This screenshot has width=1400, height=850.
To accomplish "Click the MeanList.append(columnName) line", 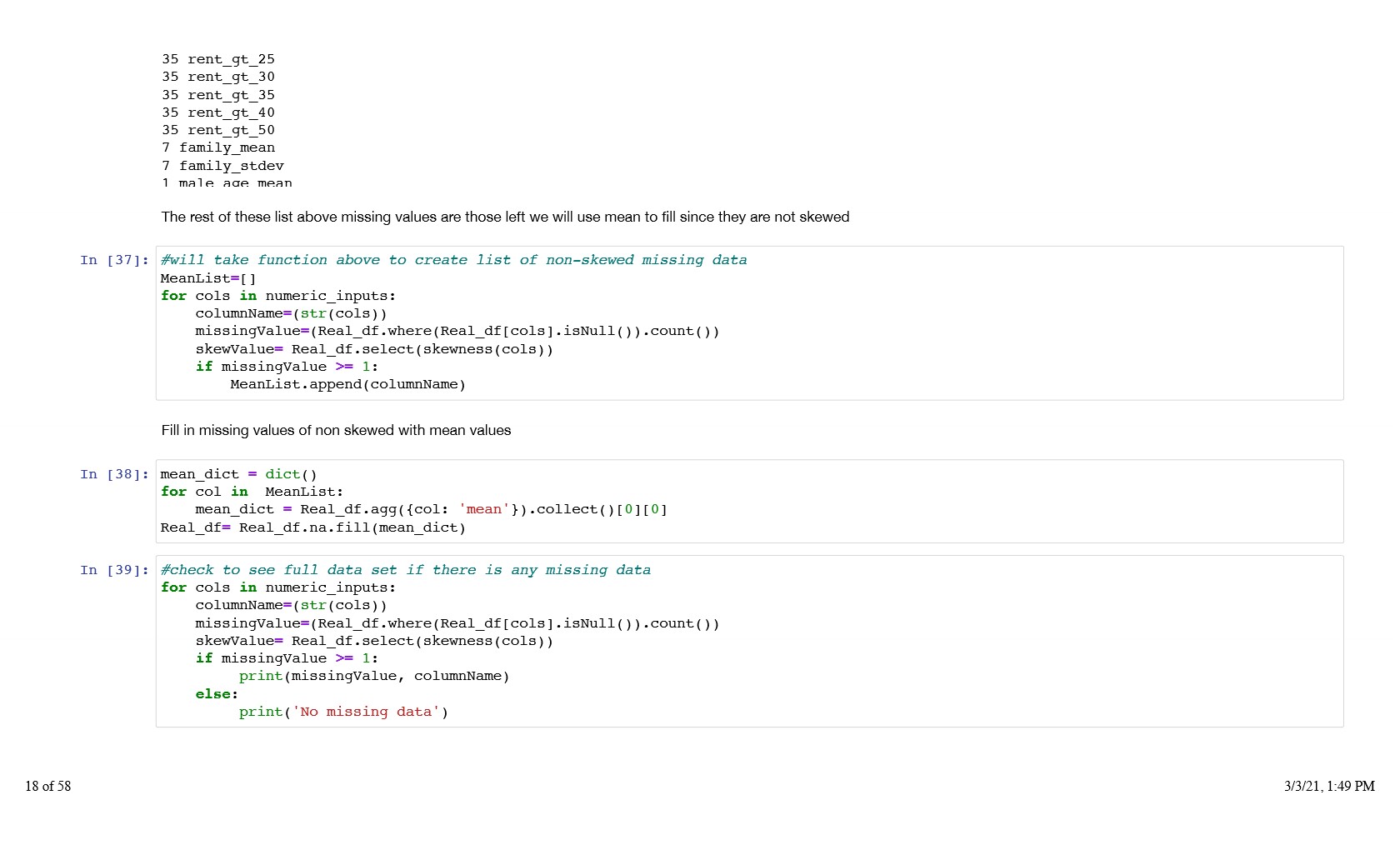I will 347,384.
